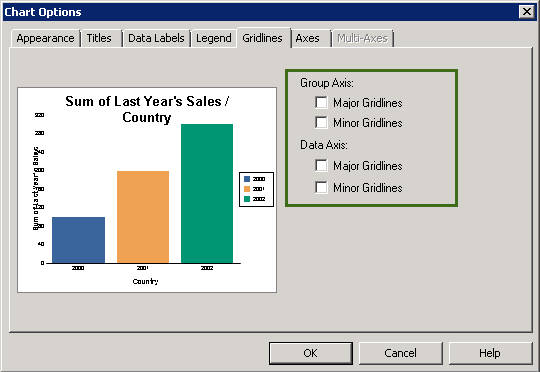Click the orange 2001 bar in preview
The width and height of the screenshot is (540, 372).
143,217
